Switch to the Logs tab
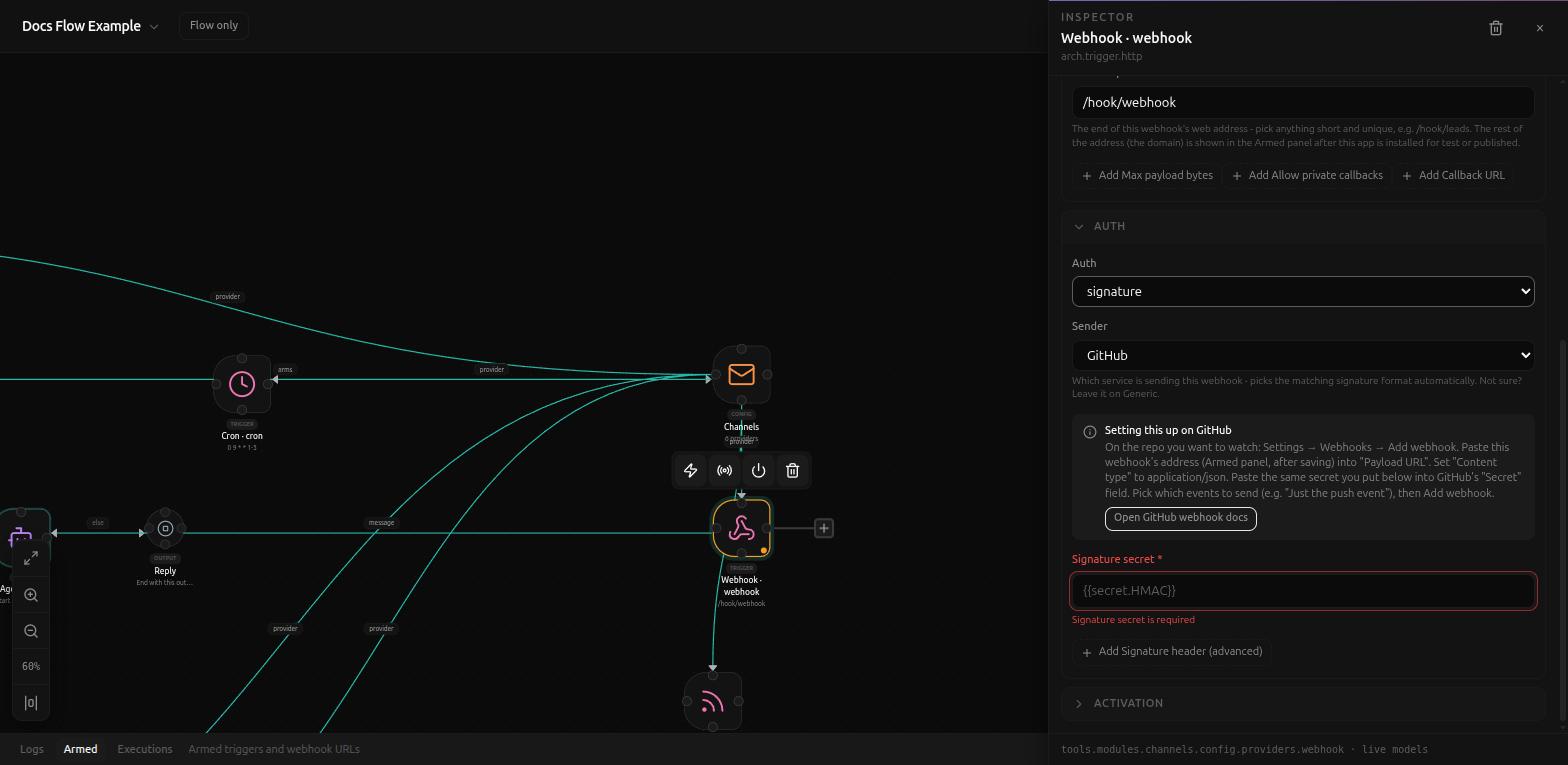Viewport: 1568px width, 765px height. [32, 749]
